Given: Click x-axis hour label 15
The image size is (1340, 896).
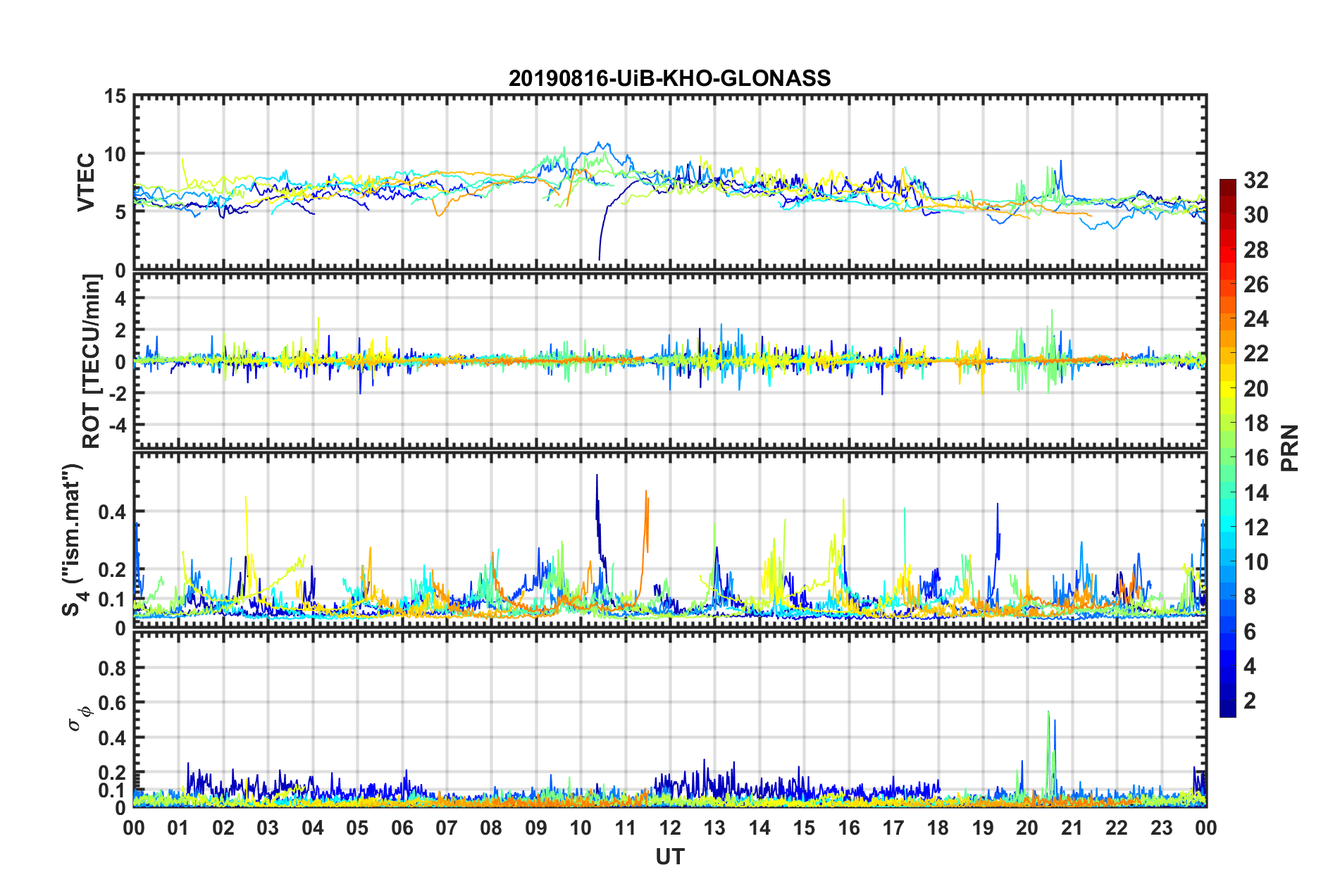Looking at the screenshot, I should click(x=805, y=828).
